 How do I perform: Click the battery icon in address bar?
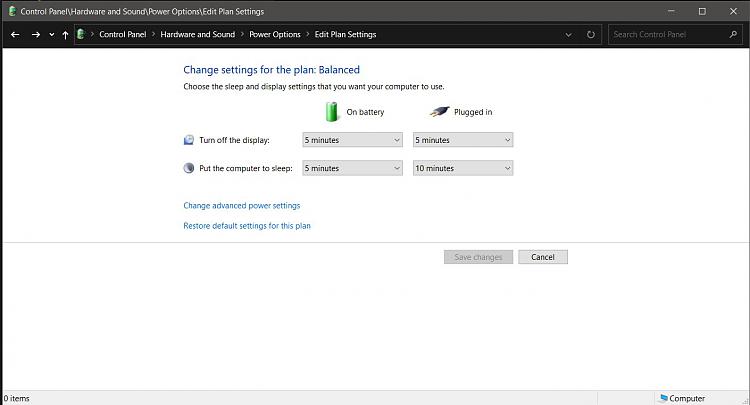81,34
